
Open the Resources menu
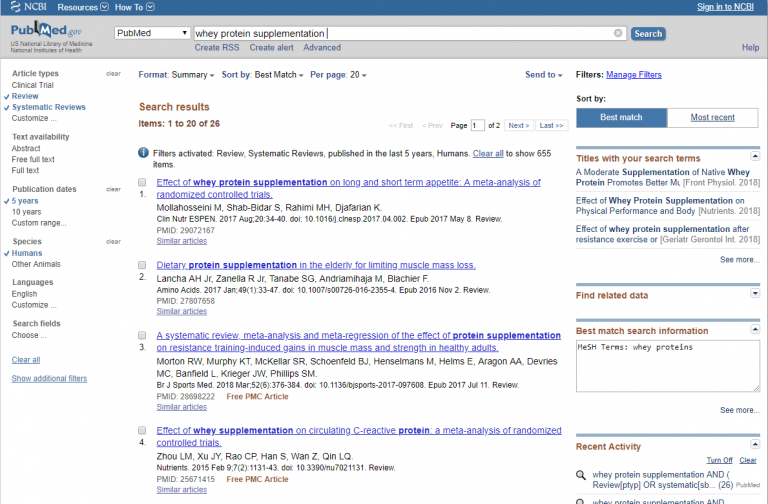(80, 7)
